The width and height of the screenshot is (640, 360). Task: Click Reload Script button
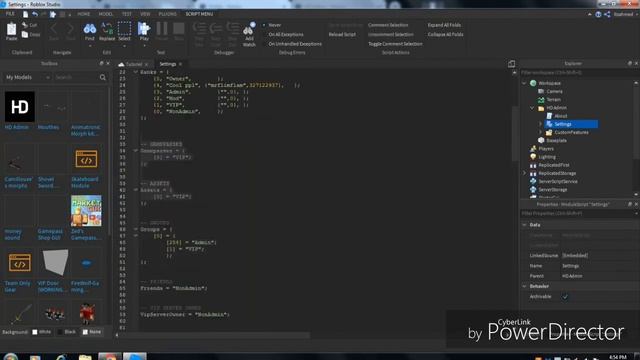(342, 35)
